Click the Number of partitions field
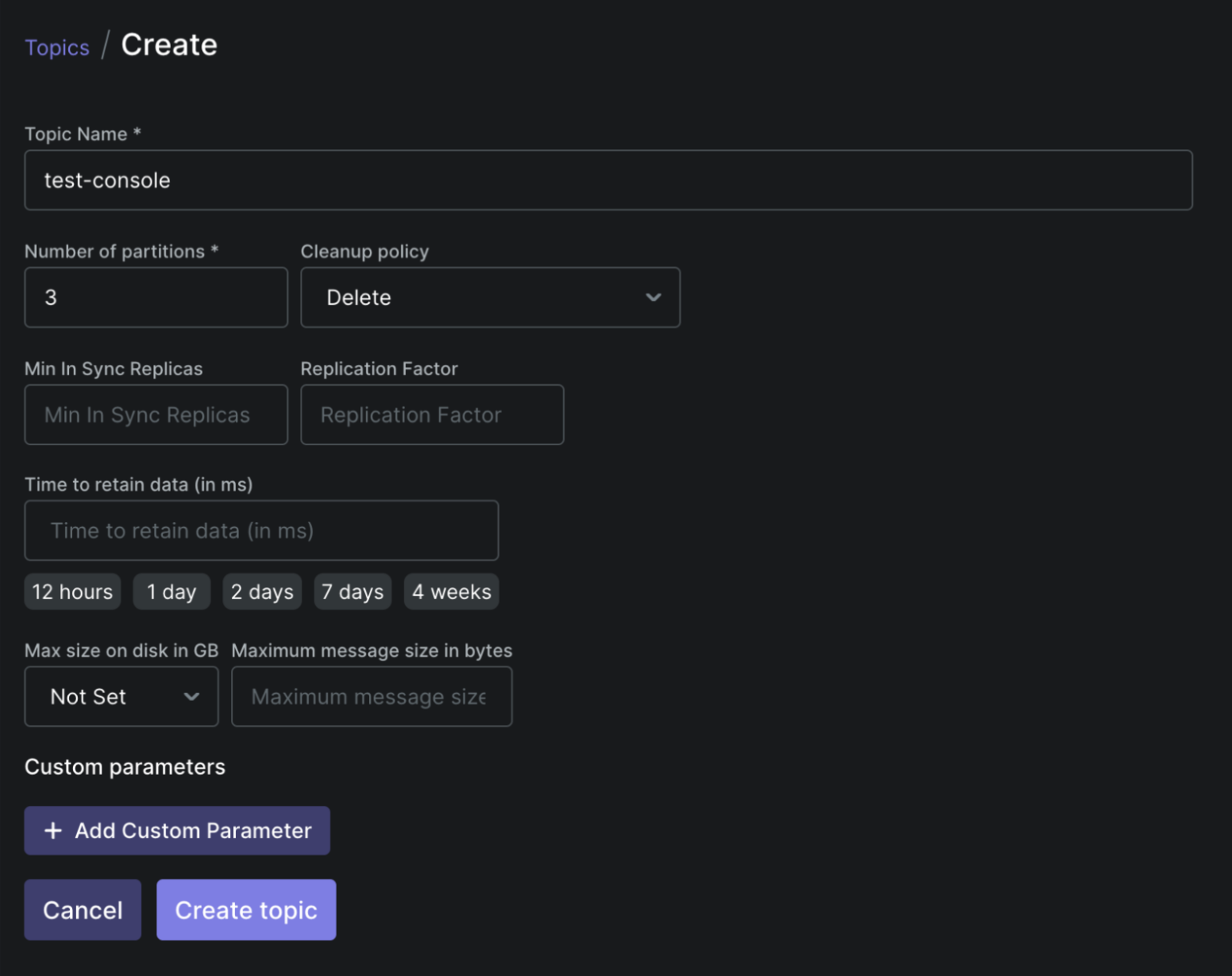Viewport: 1232px width, 976px height. point(156,298)
